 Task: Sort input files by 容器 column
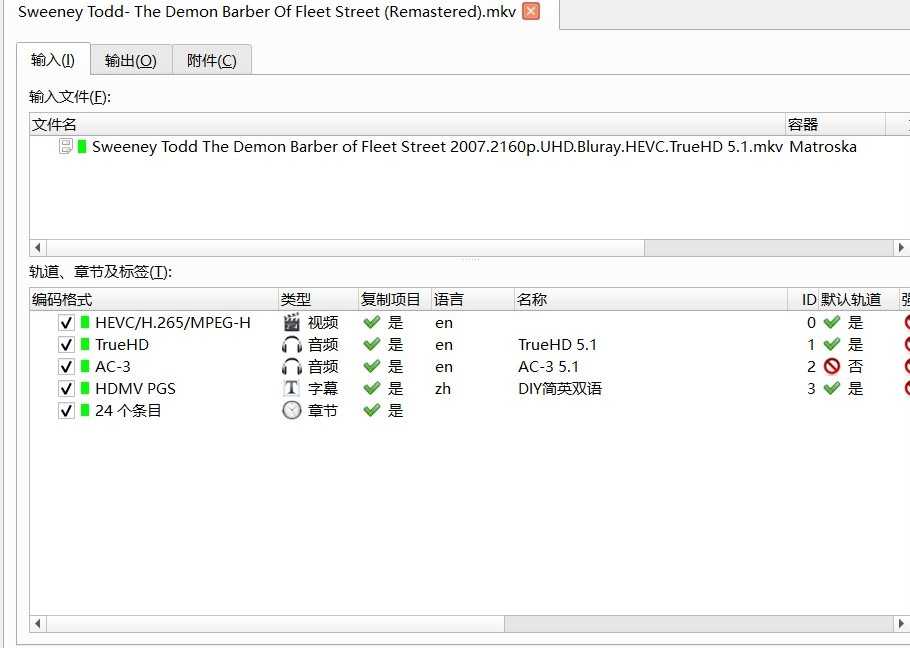click(x=836, y=124)
